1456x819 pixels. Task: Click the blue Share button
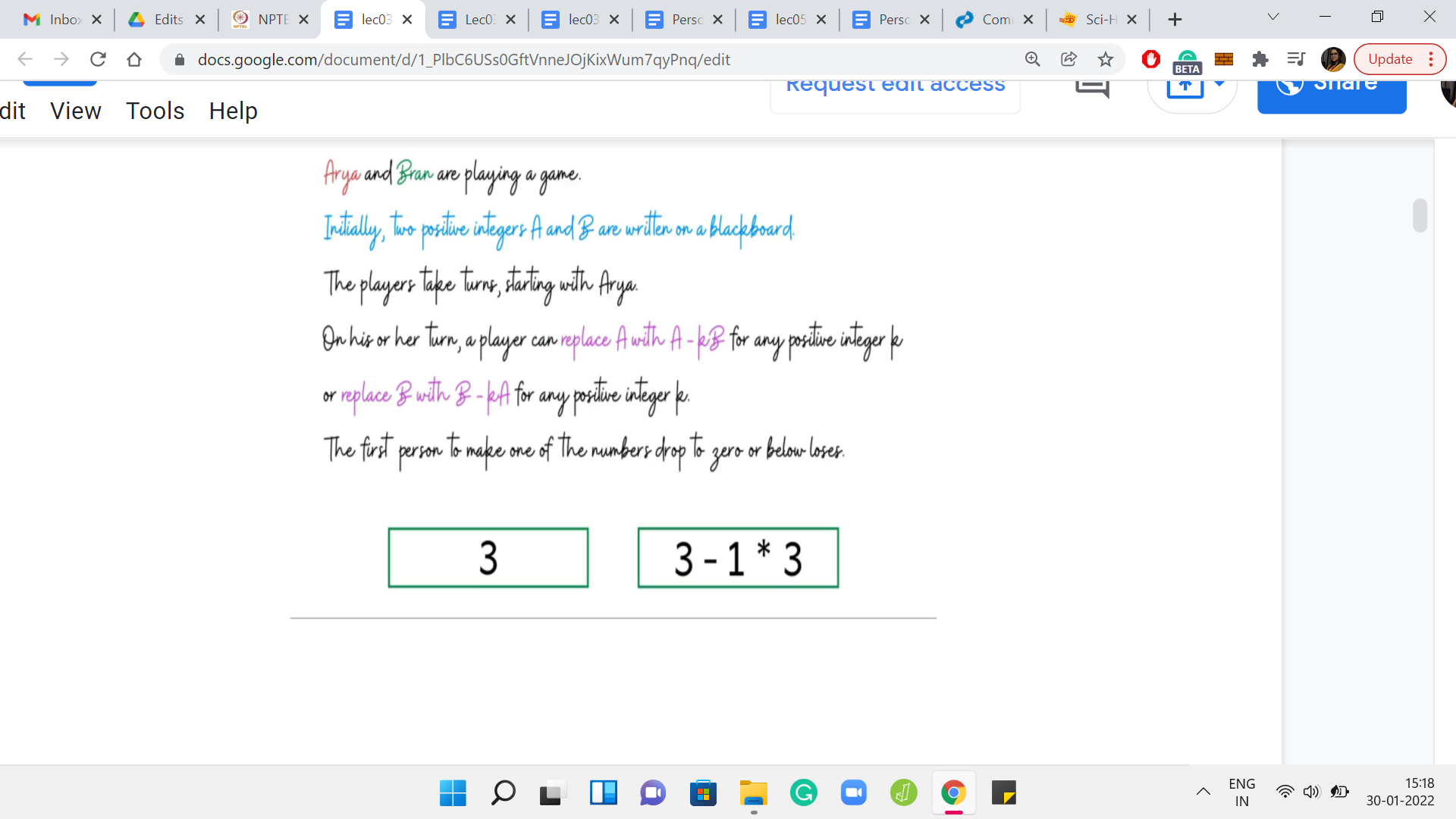1331,87
